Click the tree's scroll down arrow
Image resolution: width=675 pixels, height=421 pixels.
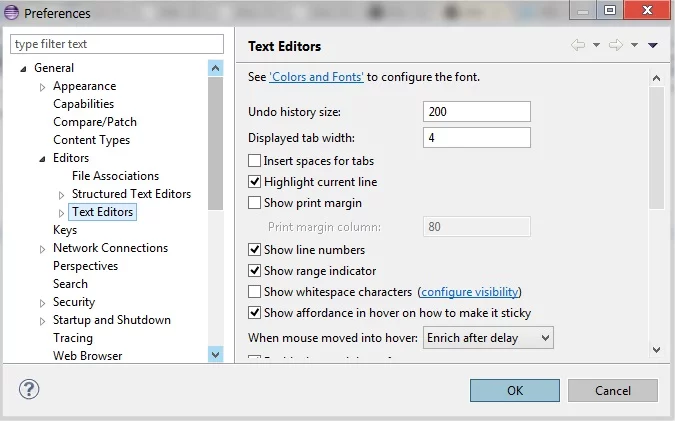click(x=215, y=353)
